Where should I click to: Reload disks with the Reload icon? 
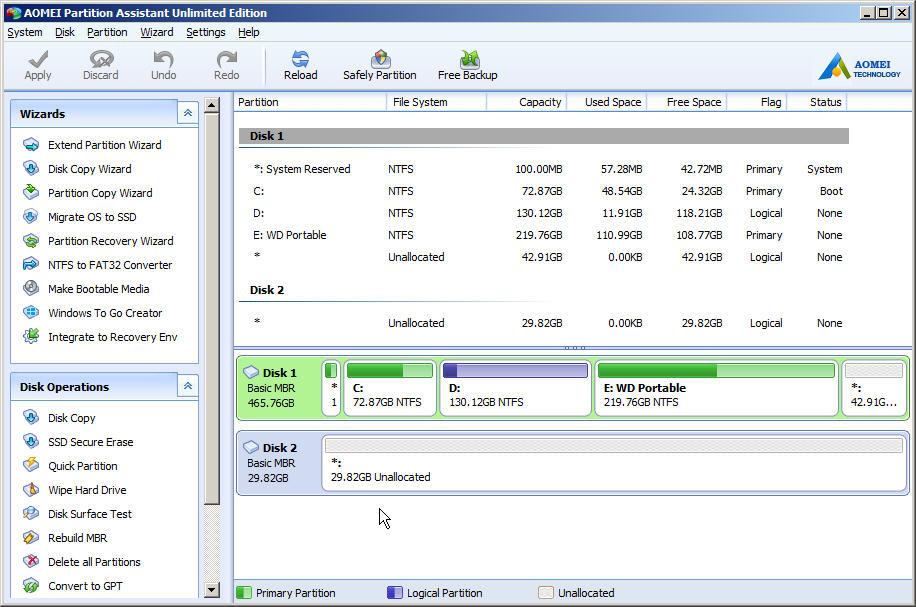300,58
